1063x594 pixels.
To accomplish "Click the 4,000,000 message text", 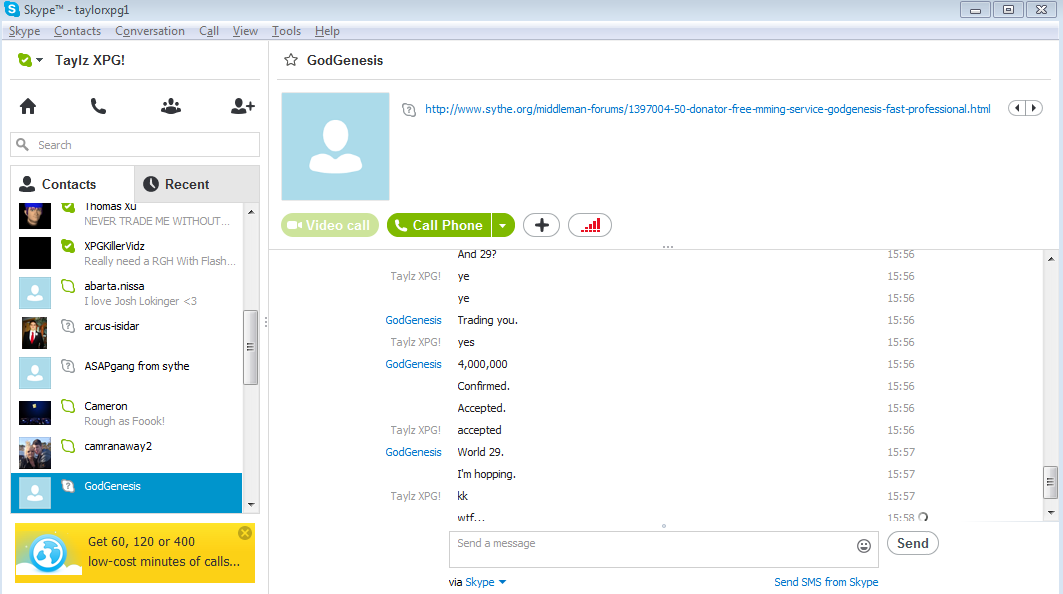I will 482,364.
